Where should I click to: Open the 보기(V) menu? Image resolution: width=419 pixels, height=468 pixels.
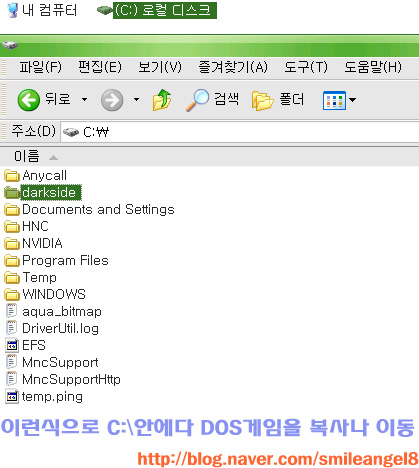coord(160,67)
